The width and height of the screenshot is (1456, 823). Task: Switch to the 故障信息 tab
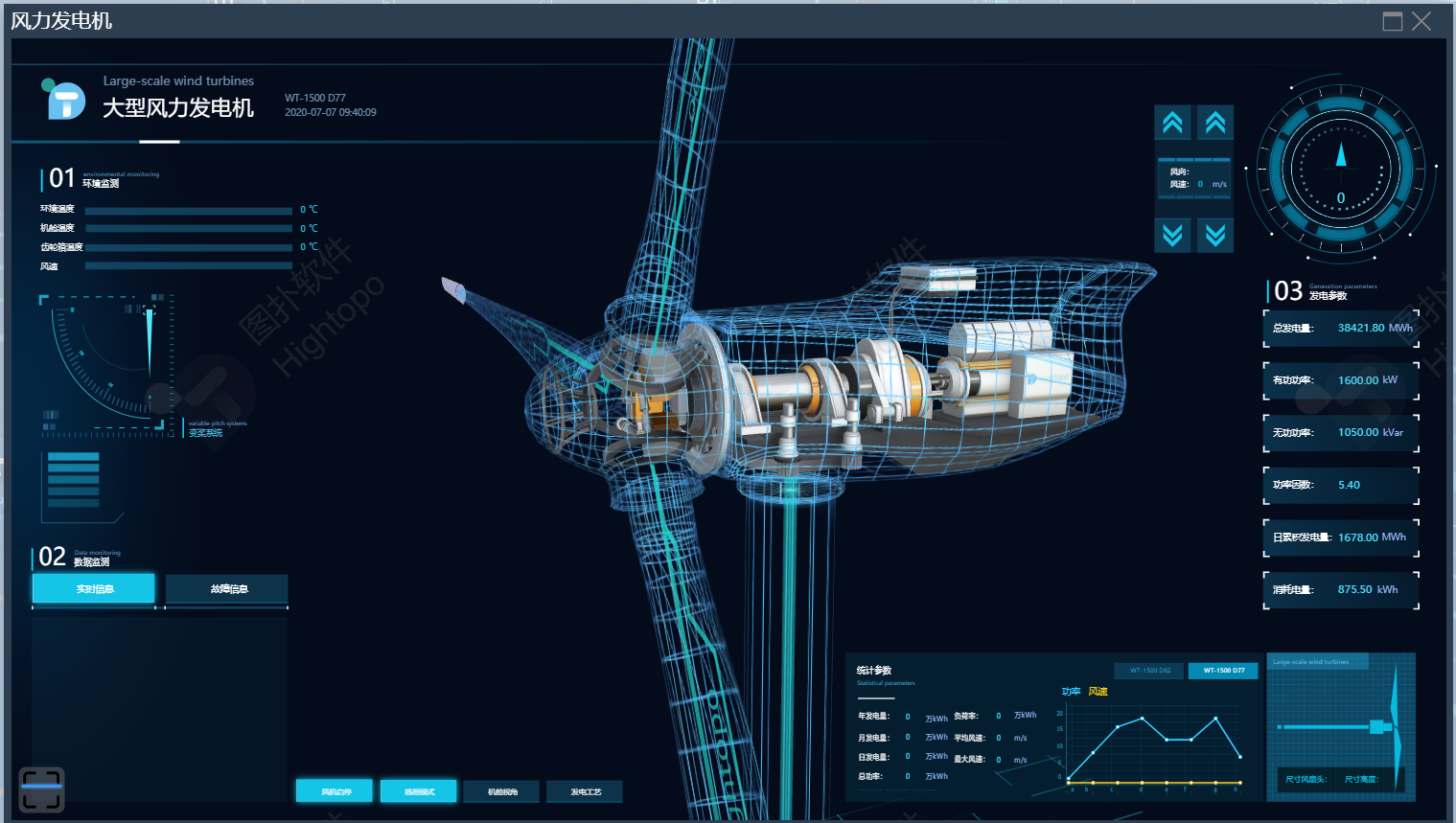(227, 589)
